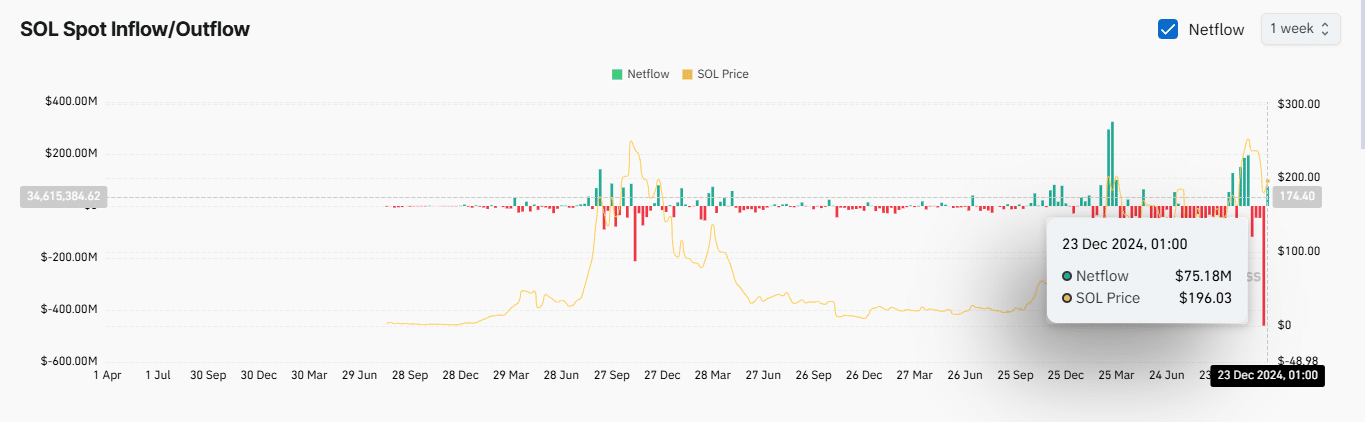Click the 174.40 price marker label
Image resolution: width=1365 pixels, height=422 pixels.
pyautogui.click(x=1296, y=196)
